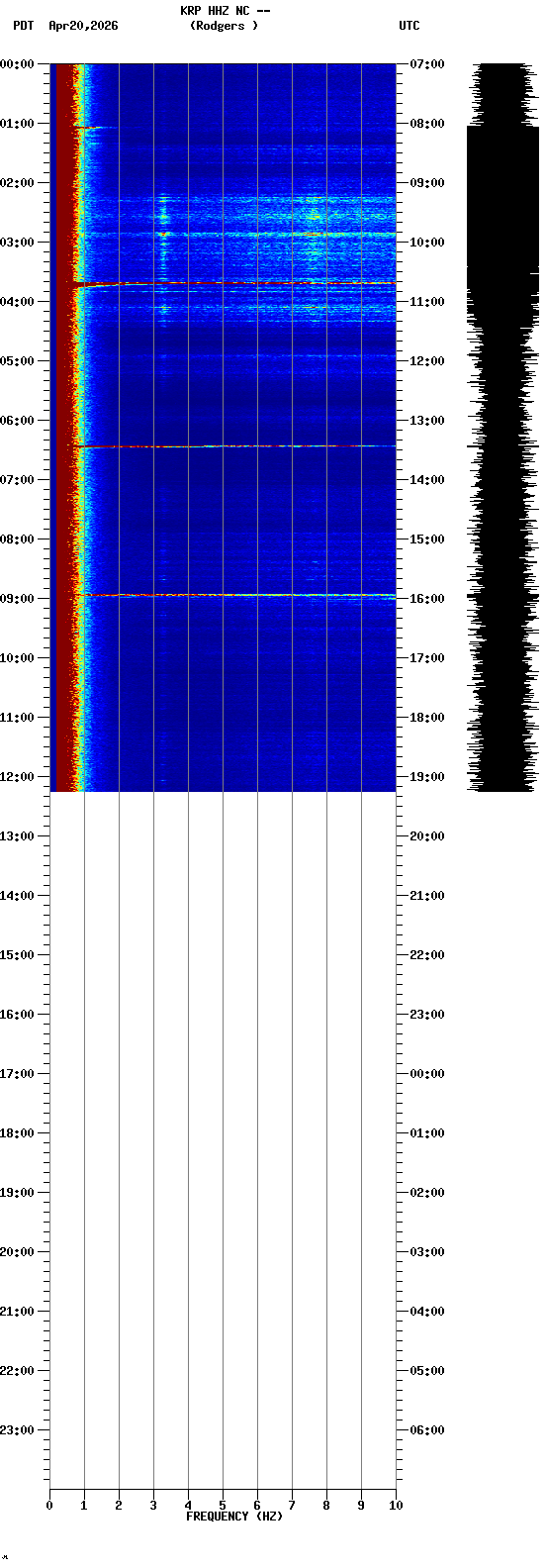
Task: Click the 'FREQUENCY (HZ)' axis title
Action: pyautogui.click(x=234, y=1517)
